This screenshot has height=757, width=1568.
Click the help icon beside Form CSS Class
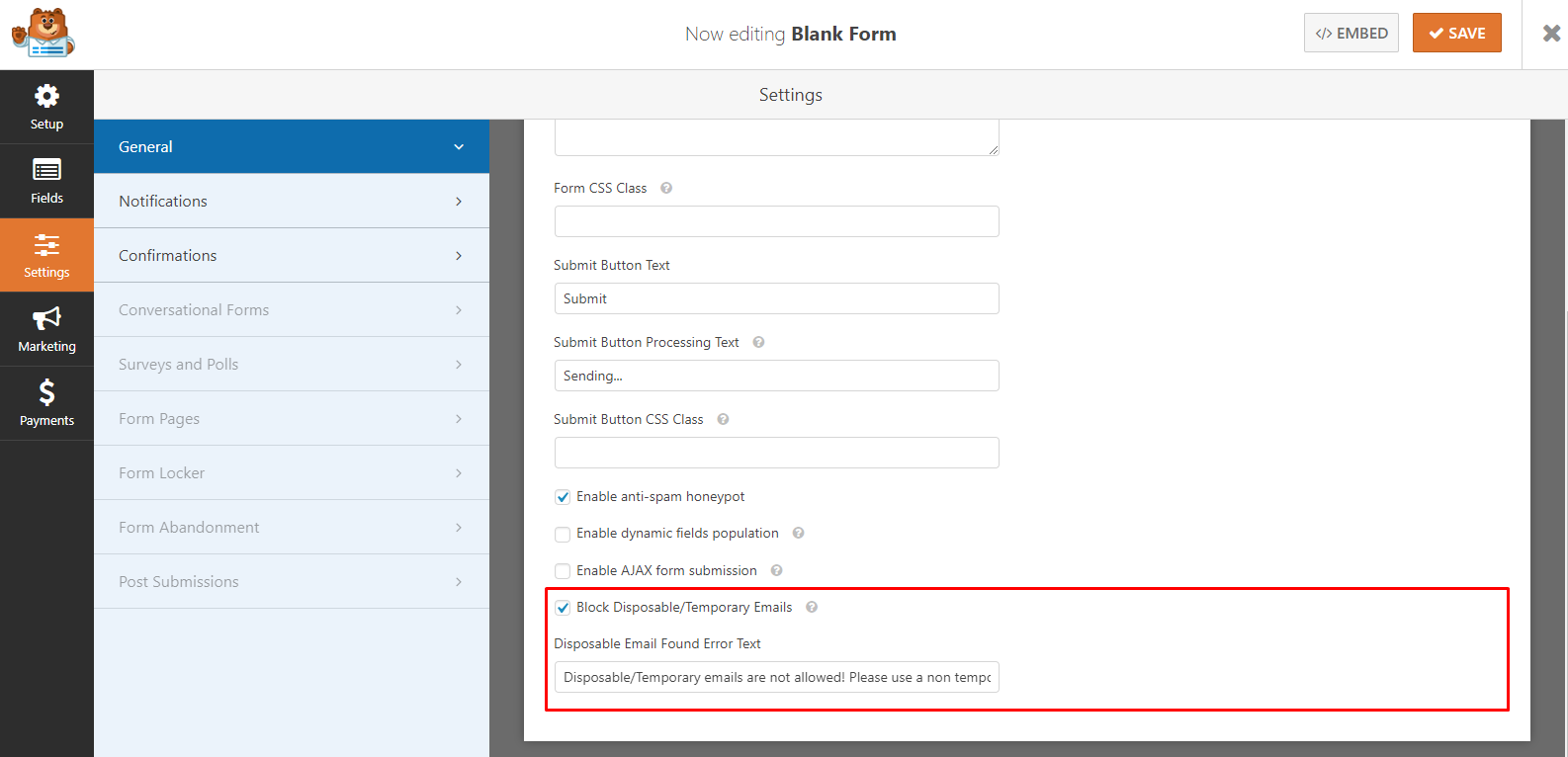(x=666, y=188)
